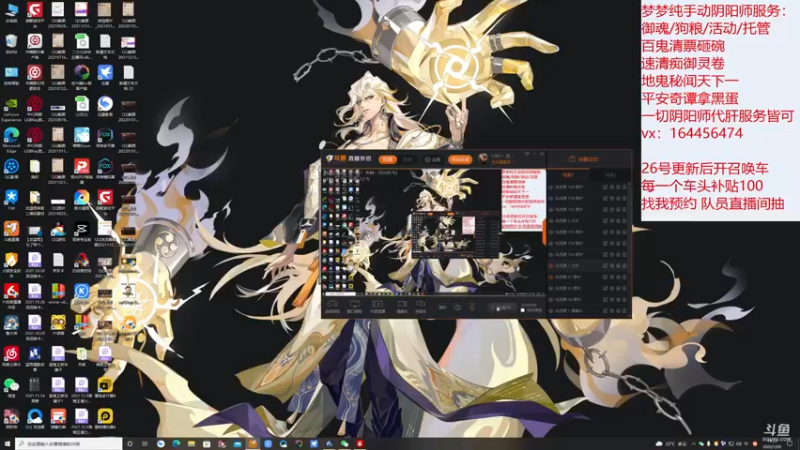
Task: Open Microsoft Edge from the taskbar
Action: 176,444
